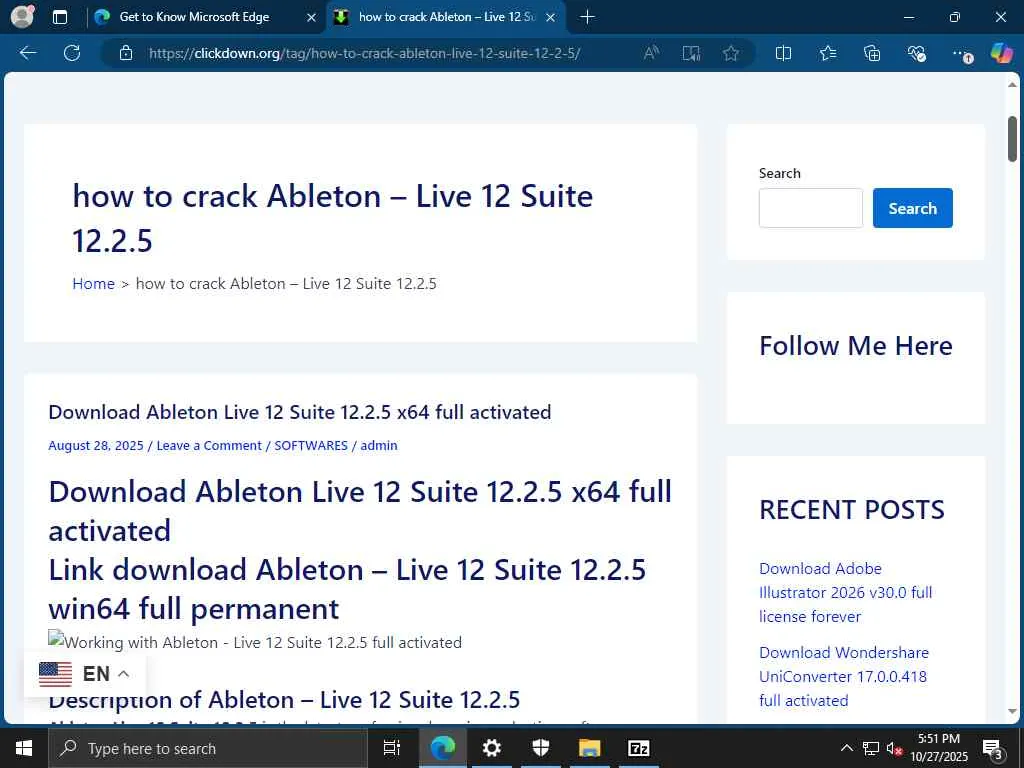Click the 'Description of Ableton – Live 12 Suite 12.2.5' heading
The image size is (1024, 768).
[x=284, y=699]
